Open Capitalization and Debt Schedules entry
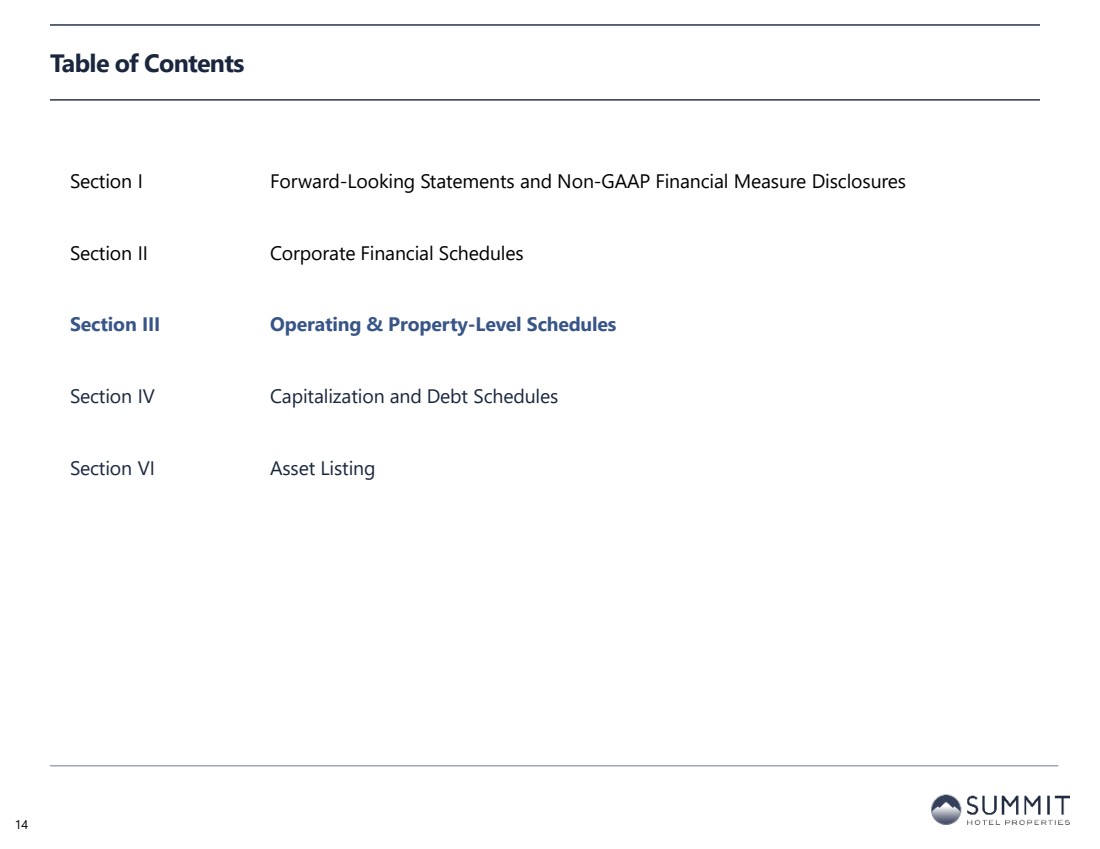The width and height of the screenshot is (1100, 849). click(414, 397)
